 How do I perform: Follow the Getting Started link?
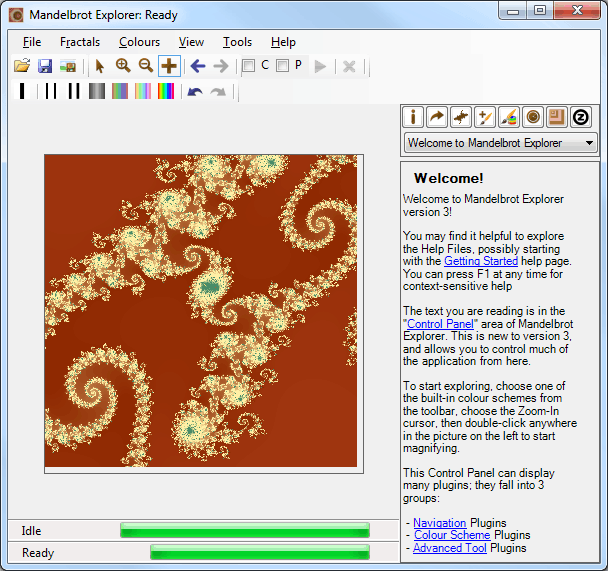pyautogui.click(x=481, y=261)
